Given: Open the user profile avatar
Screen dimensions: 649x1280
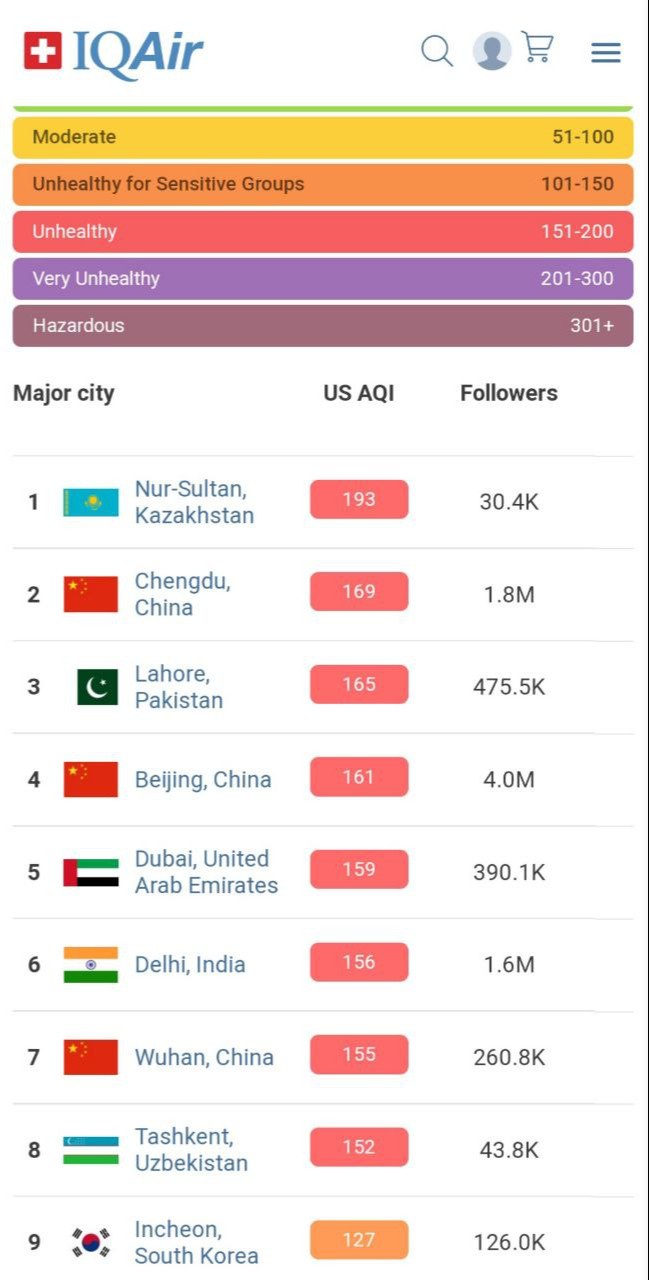Looking at the screenshot, I should point(491,51).
